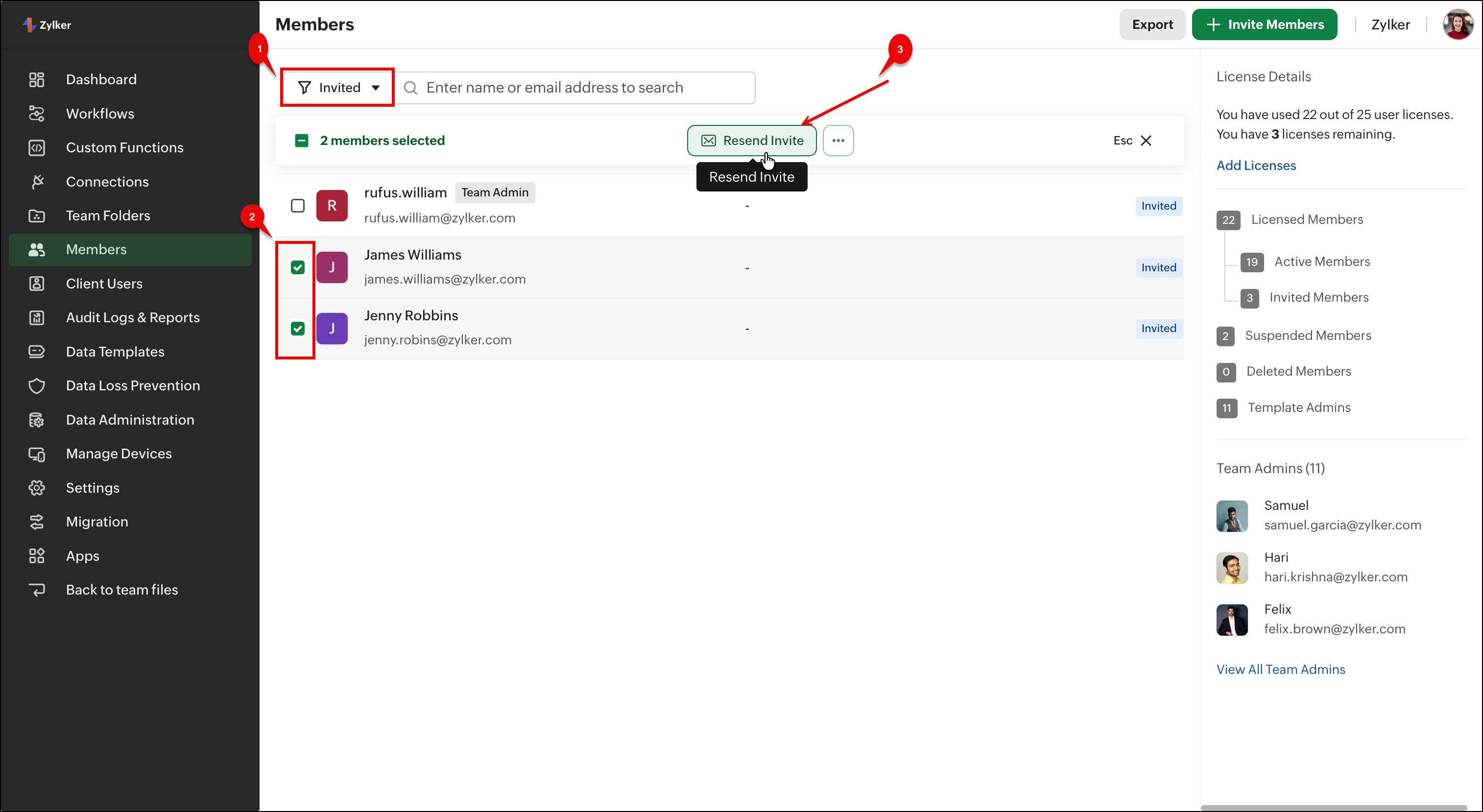1483x812 pixels.
Task: Click the Audit Logs & Reports icon
Action: [37, 318]
